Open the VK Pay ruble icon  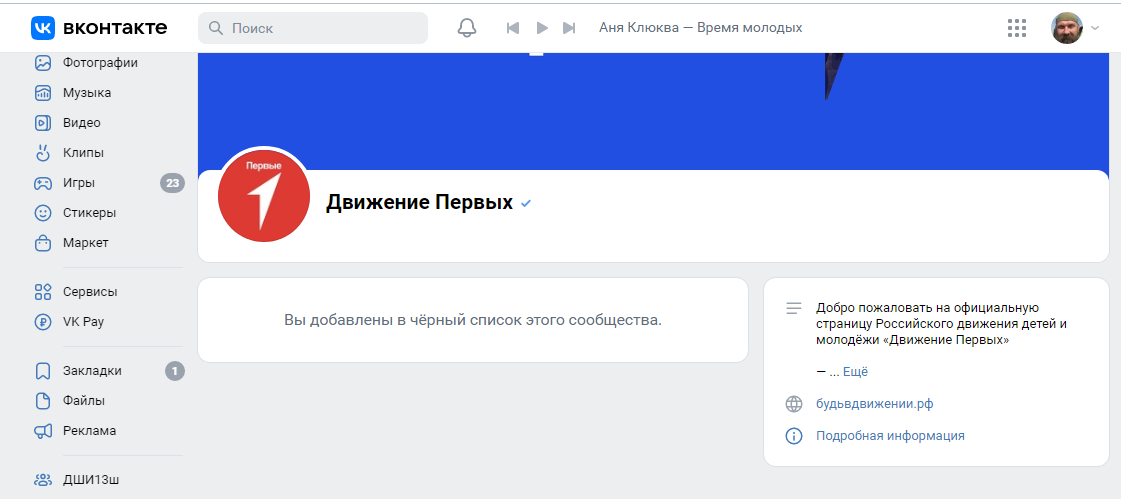pos(43,322)
